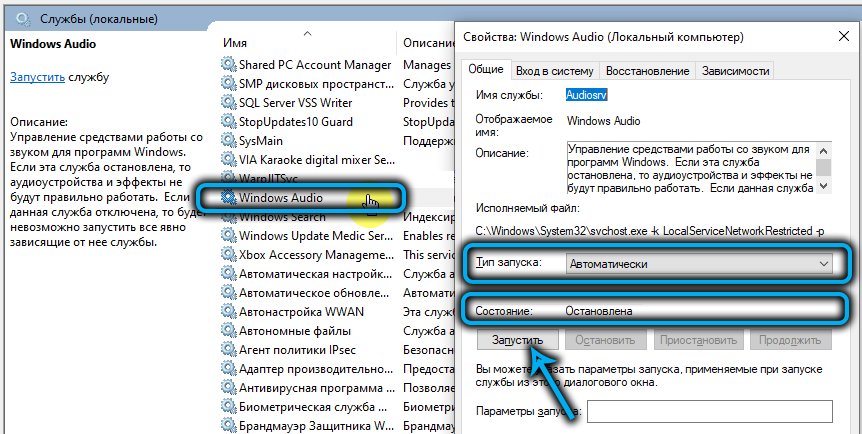Switch to the Вход в систему tab
The width and height of the screenshot is (862, 434).
point(555,71)
